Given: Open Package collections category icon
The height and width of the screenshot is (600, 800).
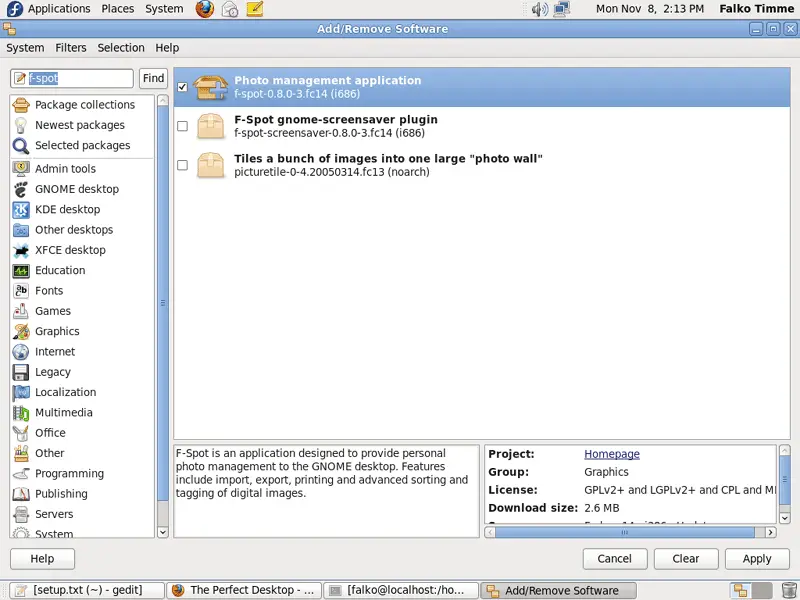Looking at the screenshot, I should (x=21, y=105).
